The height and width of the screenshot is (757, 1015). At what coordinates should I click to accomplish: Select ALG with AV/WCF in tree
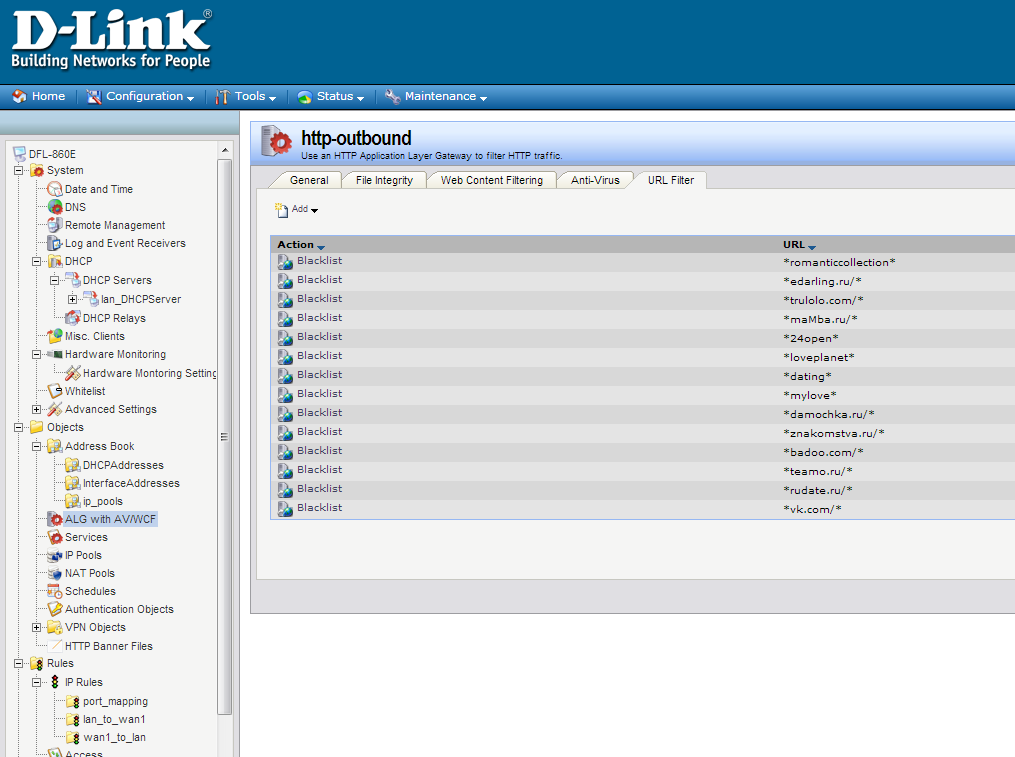pos(111,519)
